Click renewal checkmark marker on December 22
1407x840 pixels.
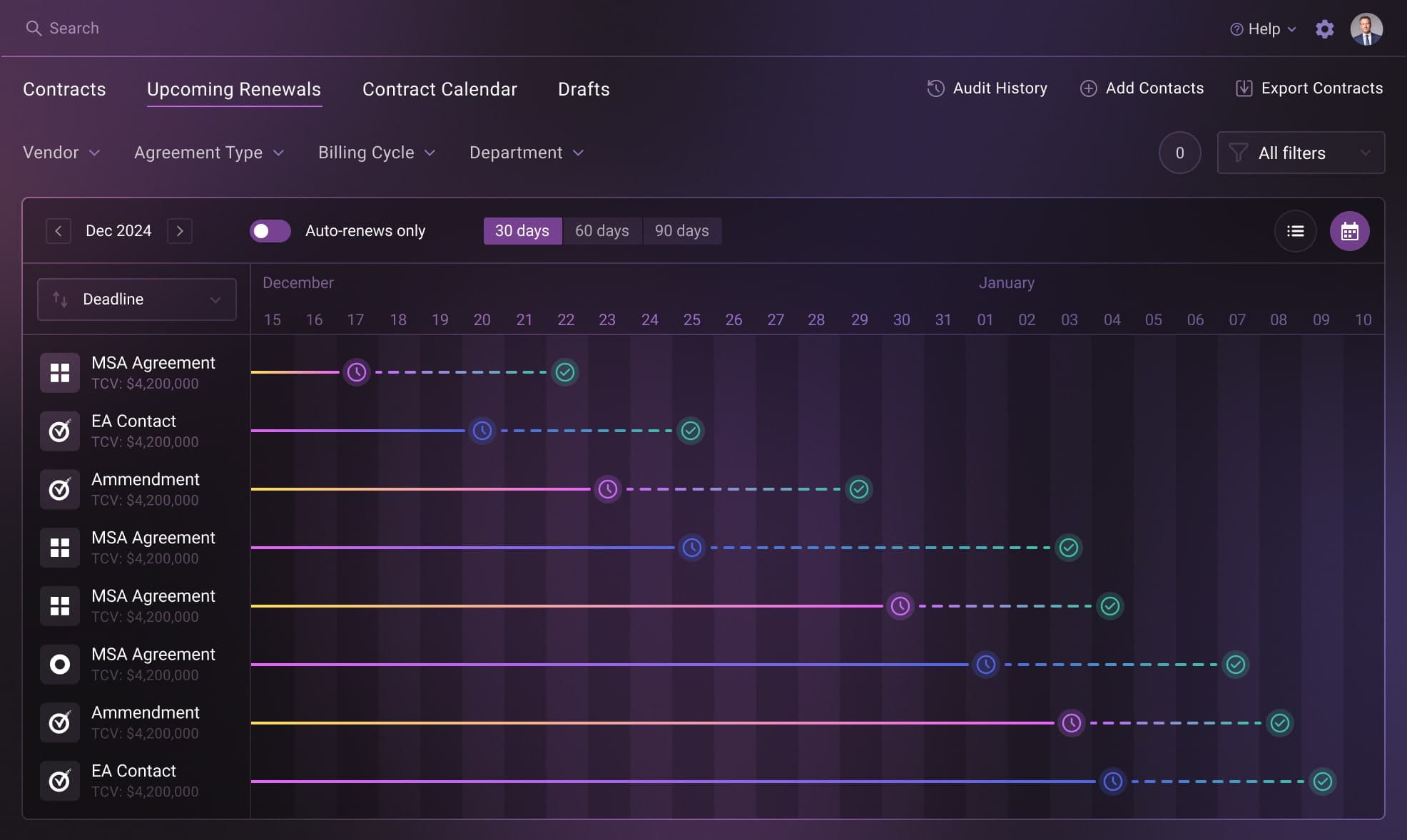tap(565, 372)
